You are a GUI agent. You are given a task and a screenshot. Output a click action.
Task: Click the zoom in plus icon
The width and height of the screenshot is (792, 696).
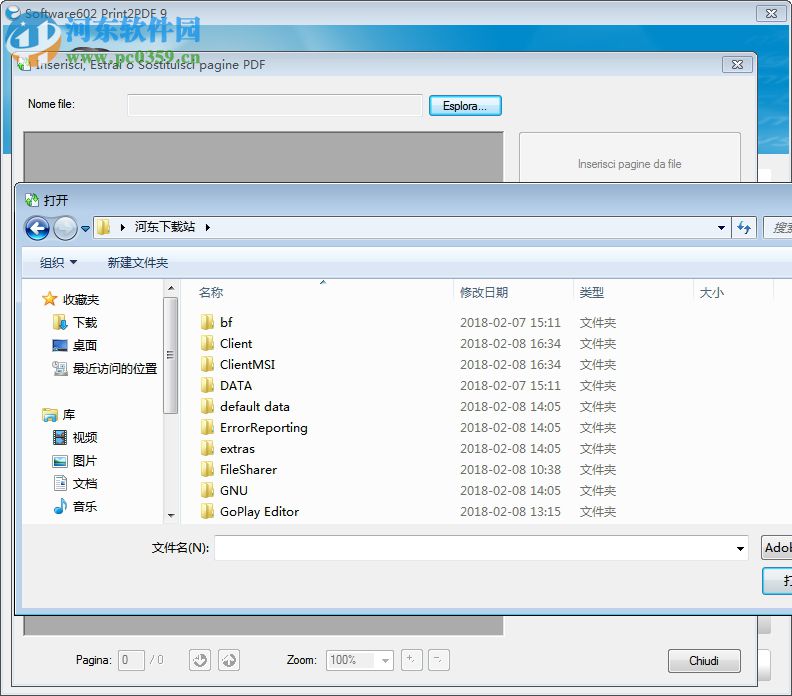(411, 660)
